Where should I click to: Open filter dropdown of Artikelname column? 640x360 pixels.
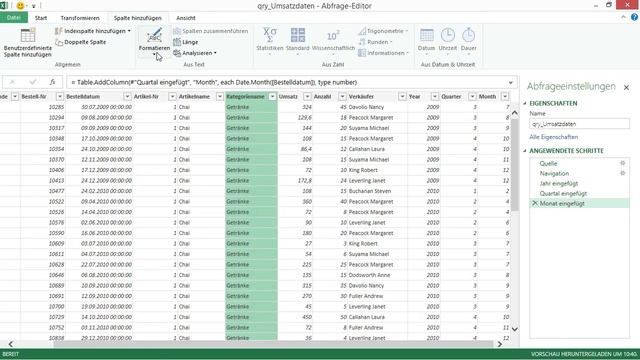[x=220, y=96]
